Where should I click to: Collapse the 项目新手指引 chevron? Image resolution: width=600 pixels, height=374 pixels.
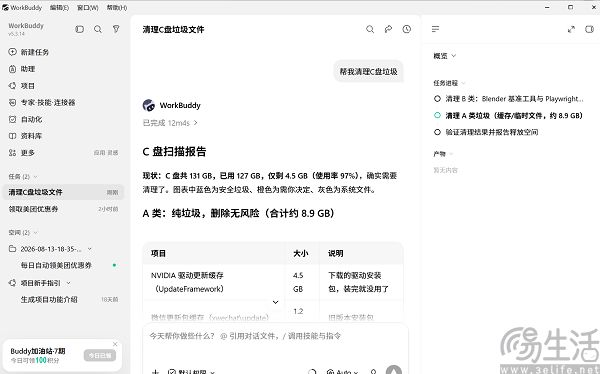pyautogui.click(x=68, y=283)
